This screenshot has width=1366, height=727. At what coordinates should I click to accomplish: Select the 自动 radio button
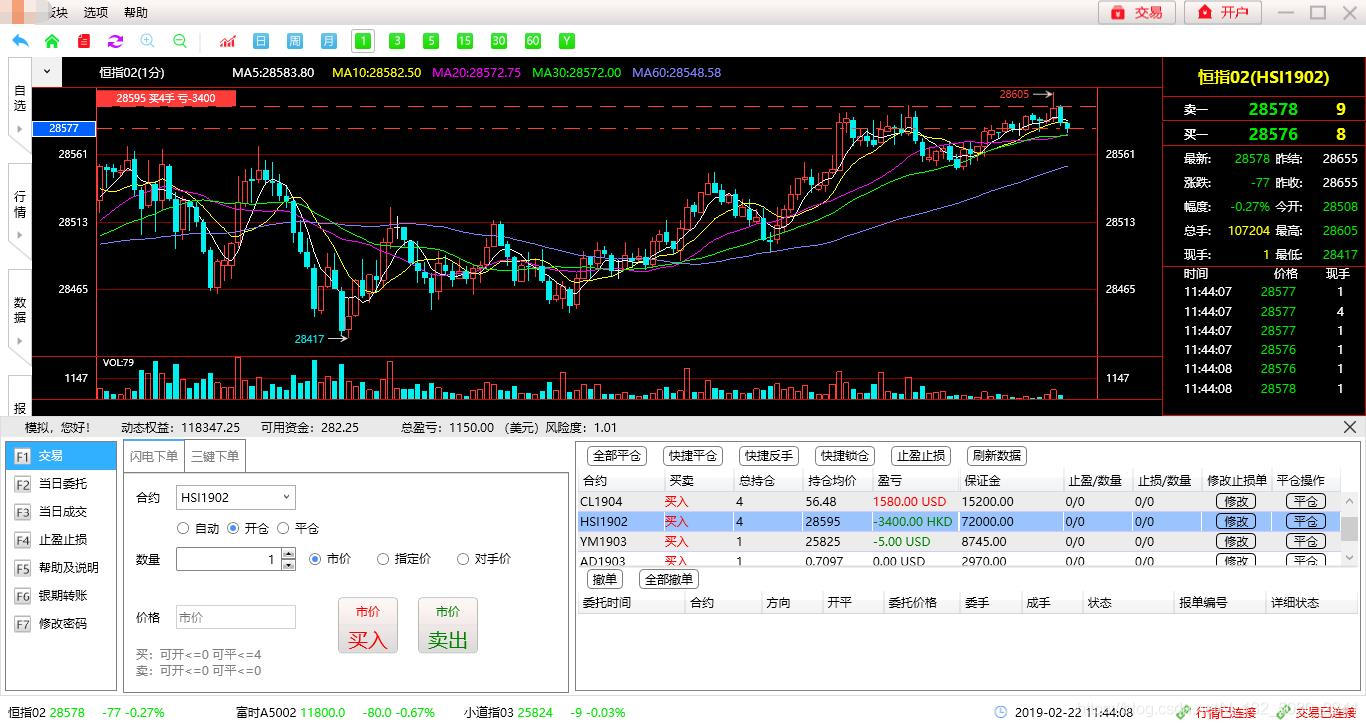182,528
